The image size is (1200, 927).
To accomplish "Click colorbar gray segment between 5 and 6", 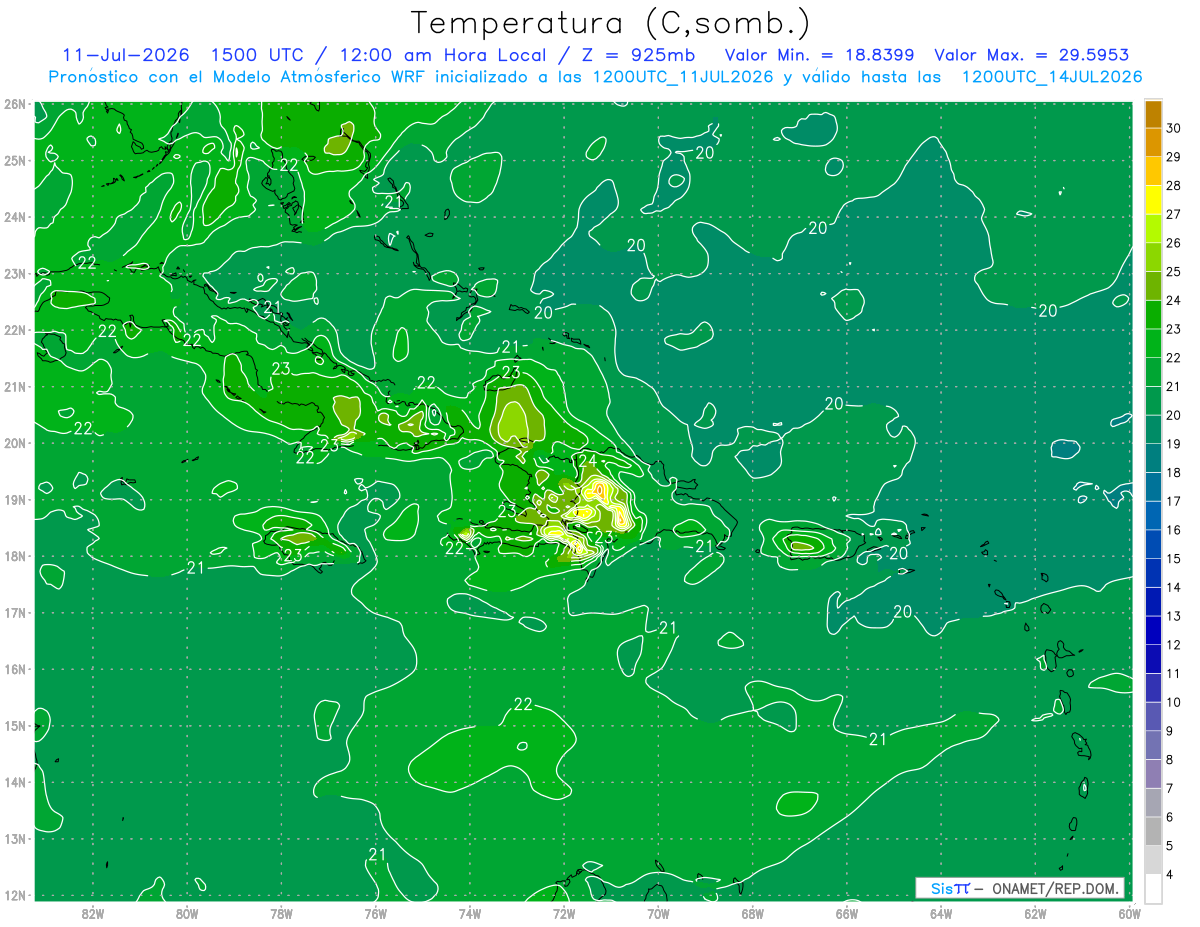I will click(1153, 831).
